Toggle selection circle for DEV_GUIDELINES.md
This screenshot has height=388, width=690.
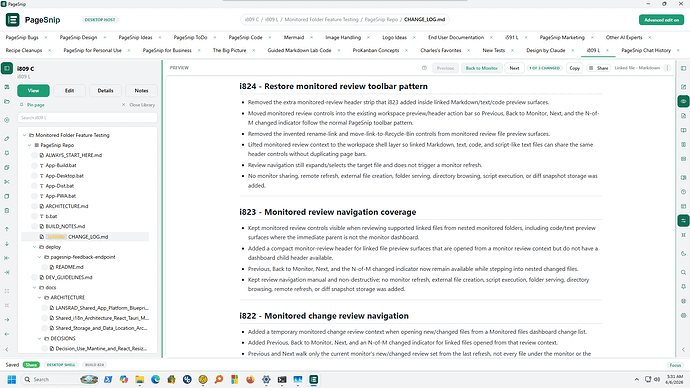[x=34, y=278]
